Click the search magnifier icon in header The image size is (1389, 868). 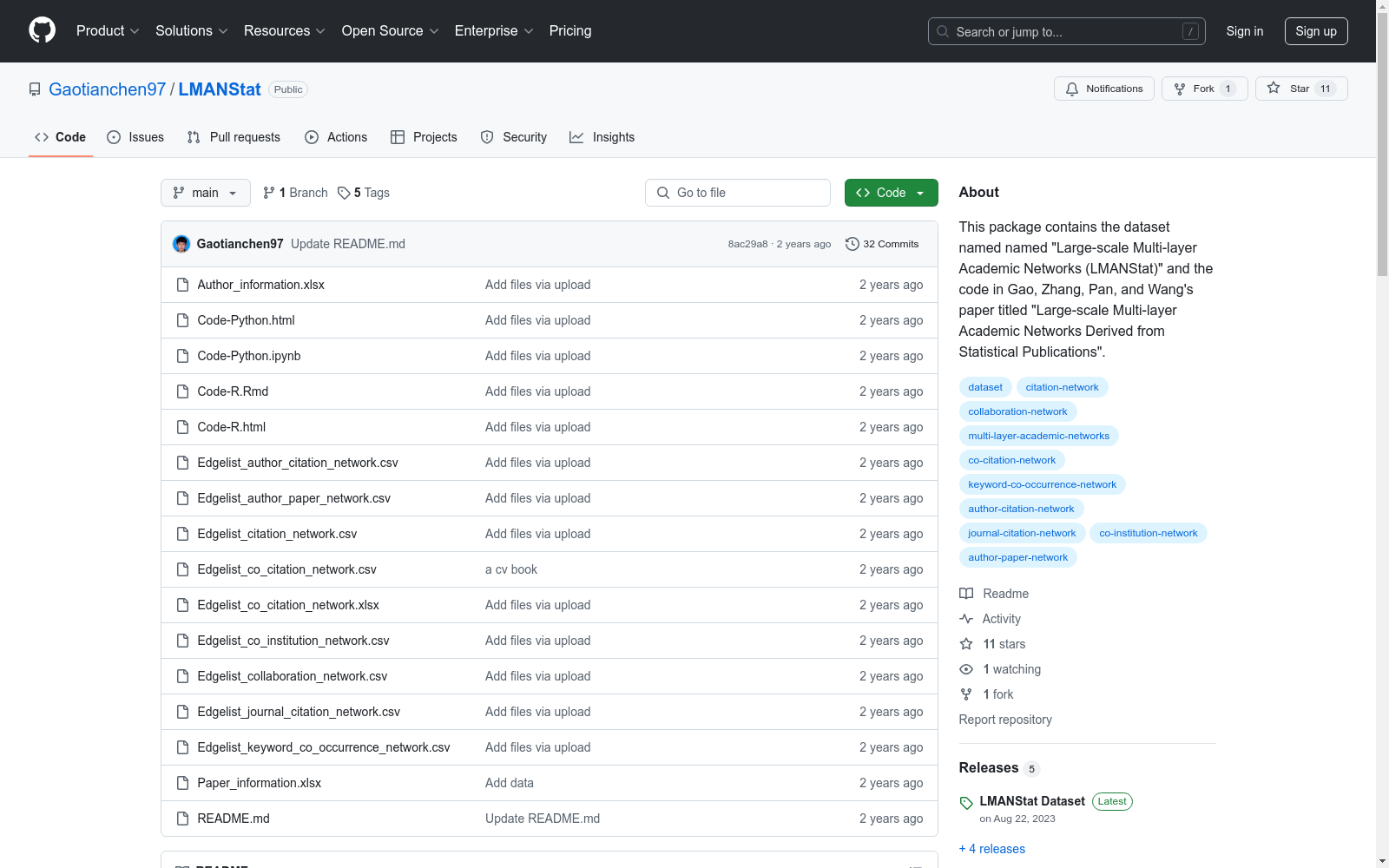[943, 31]
